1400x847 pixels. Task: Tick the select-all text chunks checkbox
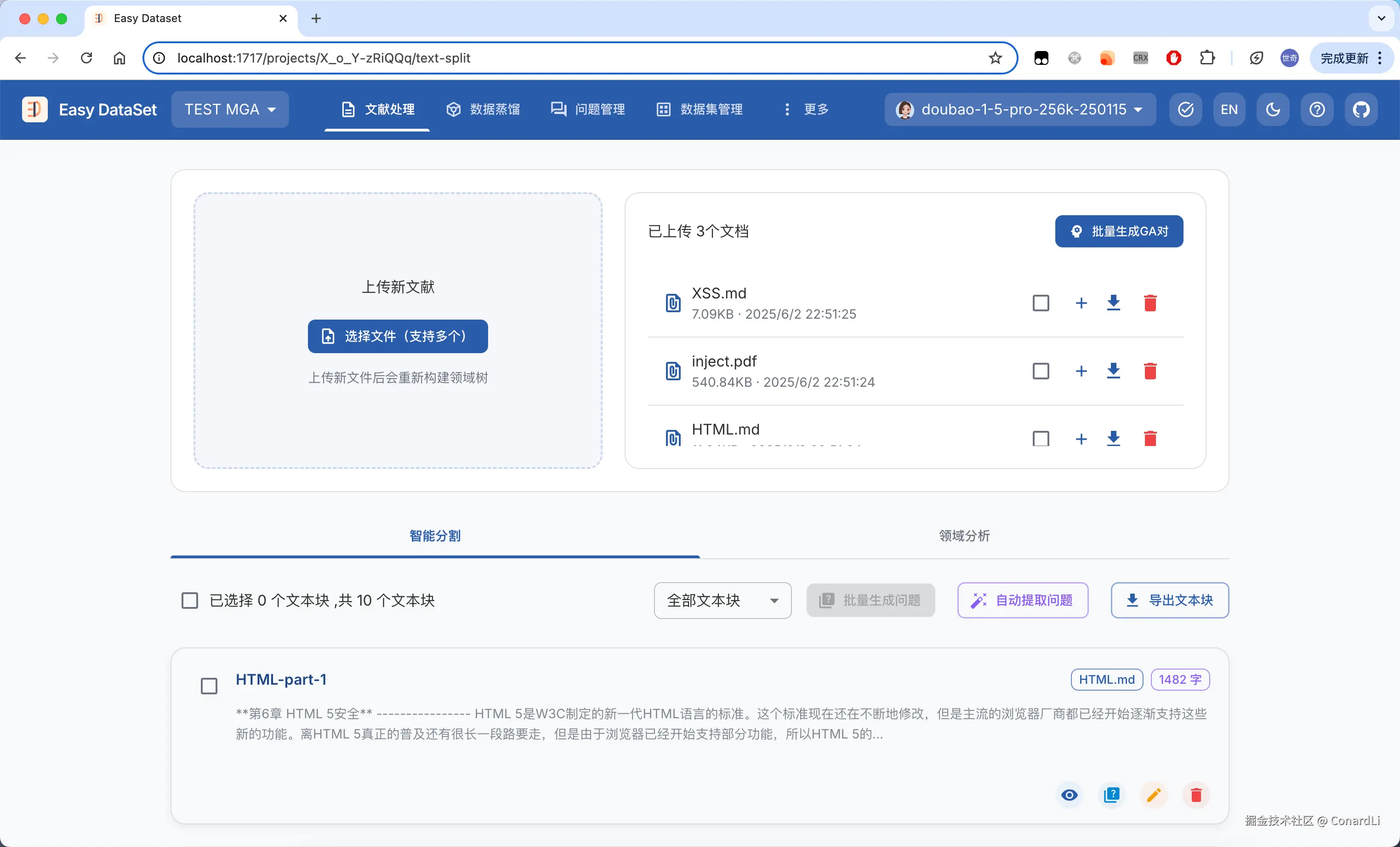click(x=190, y=600)
